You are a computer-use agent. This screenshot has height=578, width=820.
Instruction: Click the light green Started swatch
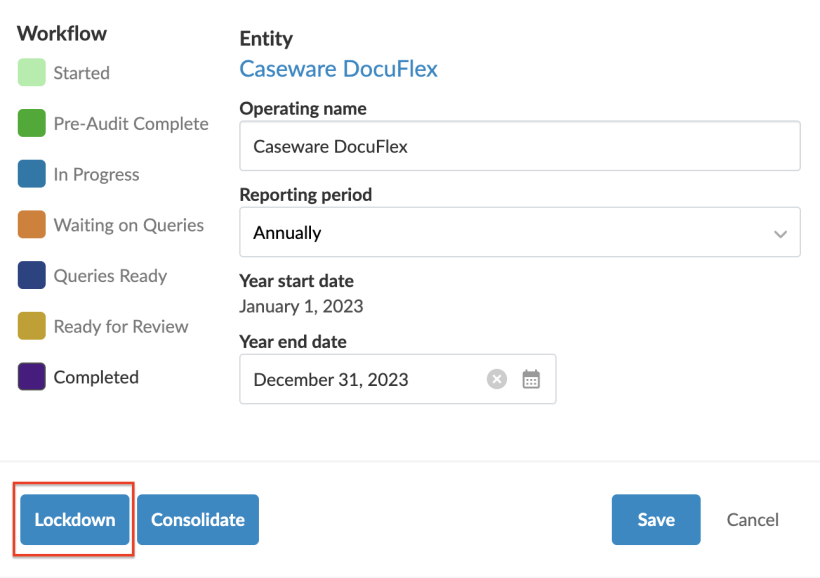coord(32,73)
